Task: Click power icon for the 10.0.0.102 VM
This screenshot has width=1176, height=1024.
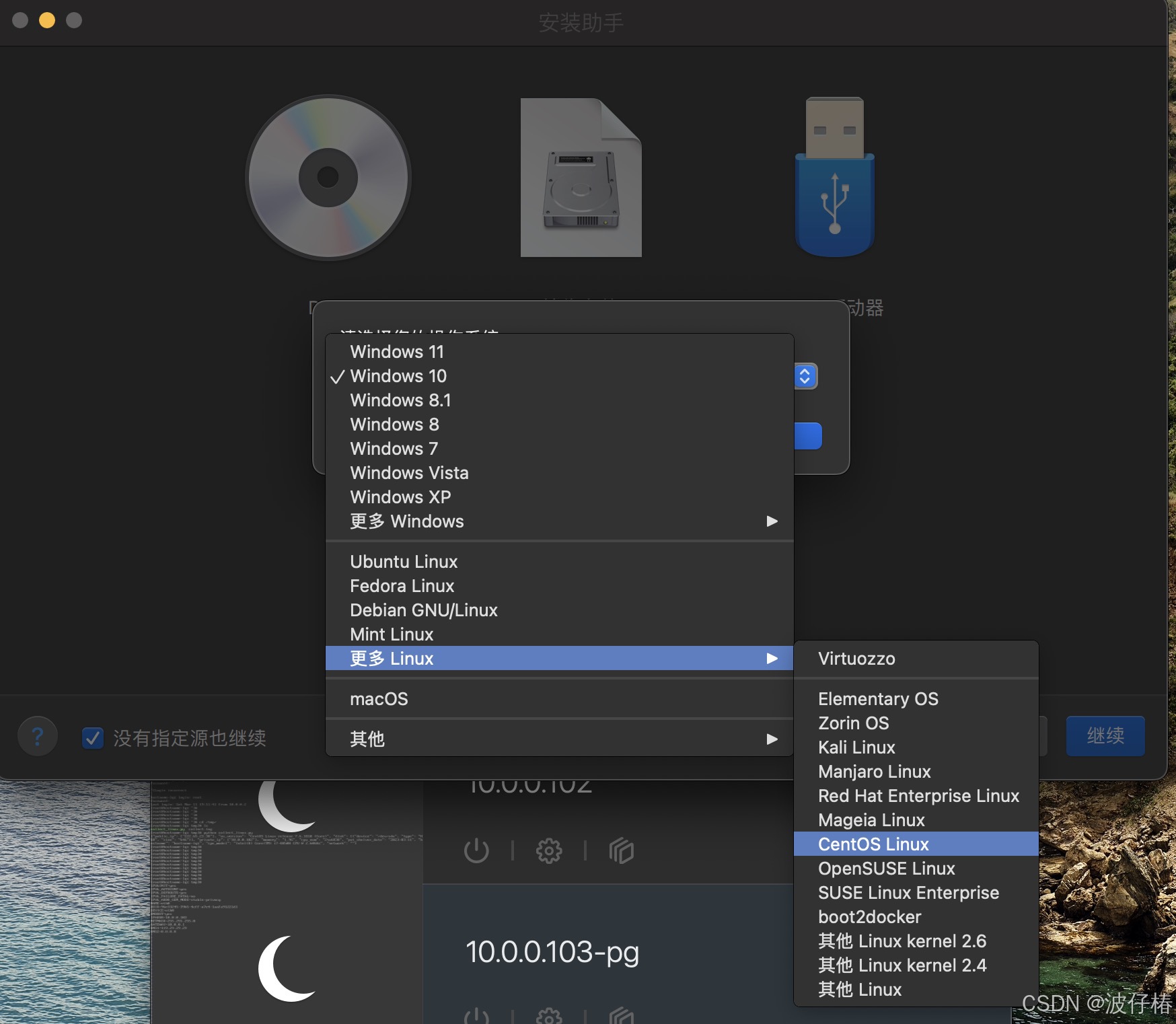Action: coord(476,850)
